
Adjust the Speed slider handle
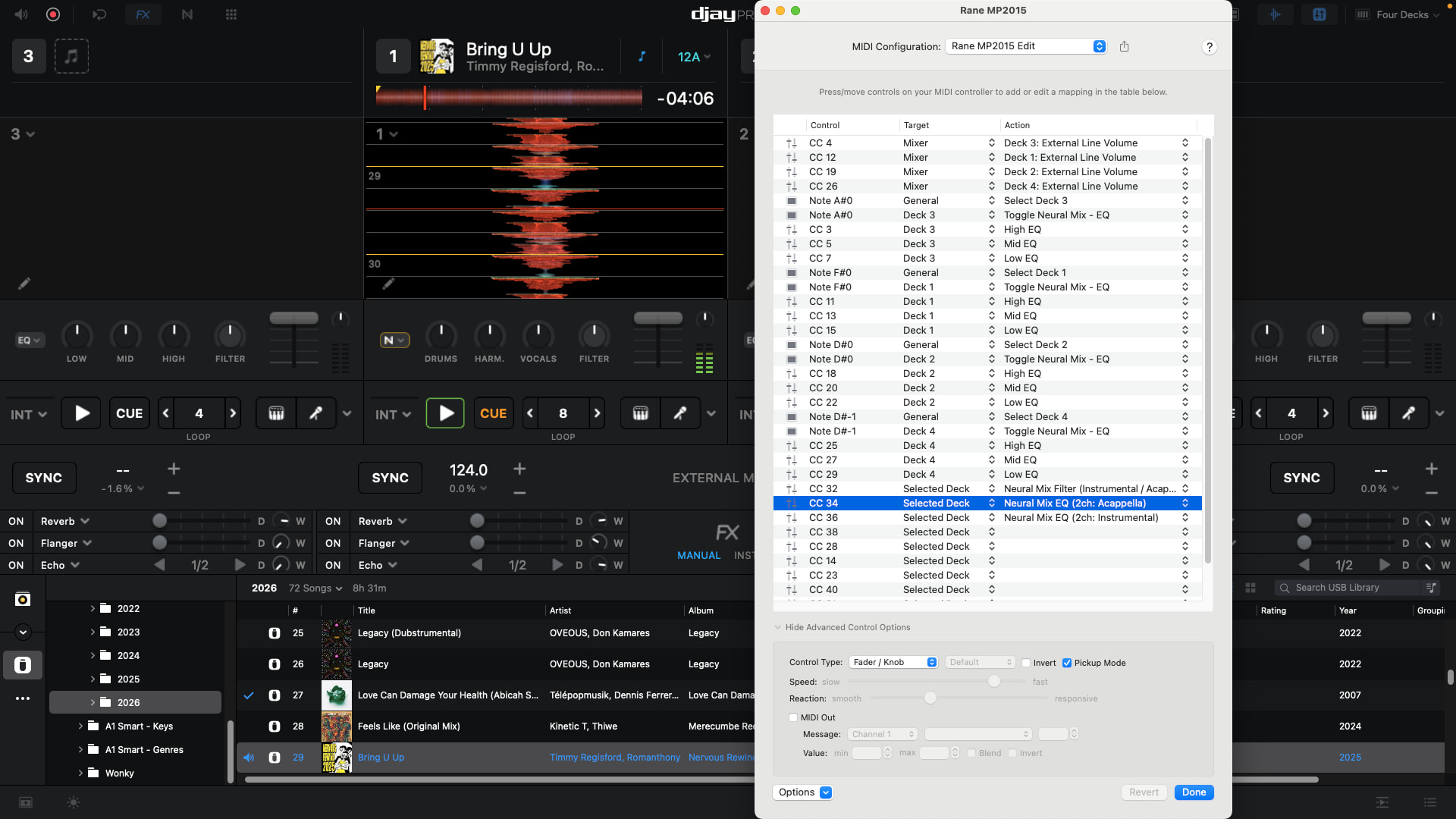(993, 682)
